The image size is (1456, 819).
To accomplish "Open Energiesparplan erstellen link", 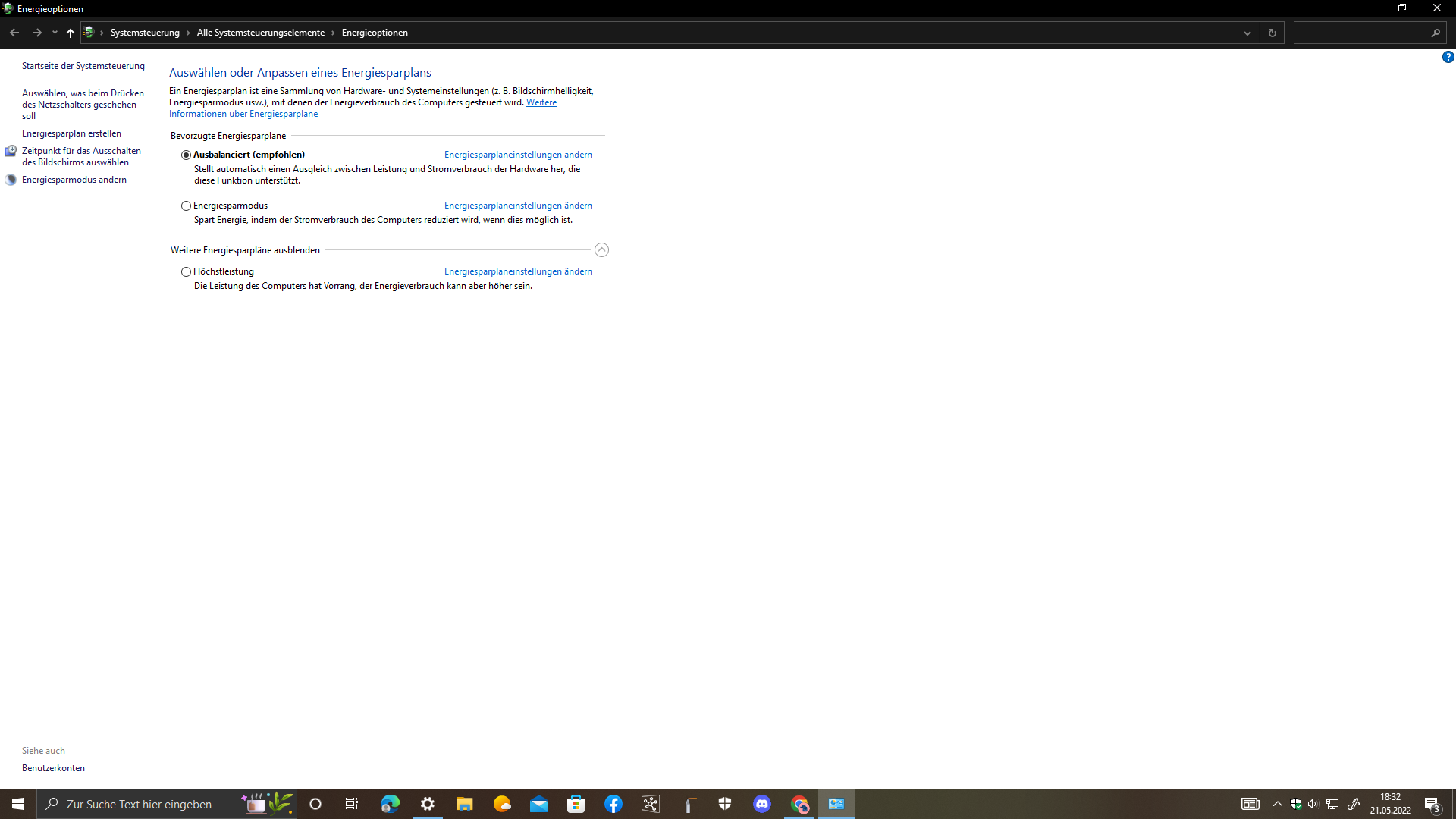I will click(71, 133).
